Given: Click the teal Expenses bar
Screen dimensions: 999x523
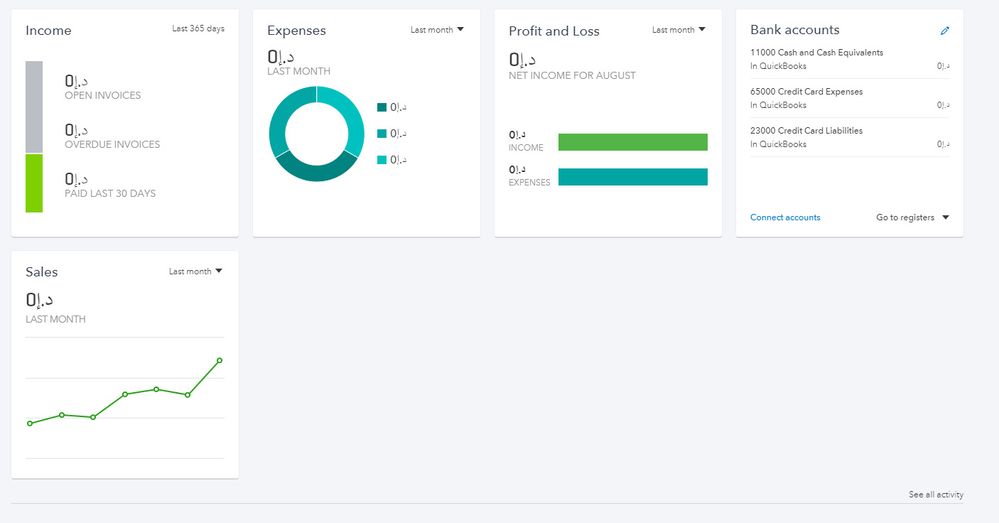Looking at the screenshot, I should point(632,177).
